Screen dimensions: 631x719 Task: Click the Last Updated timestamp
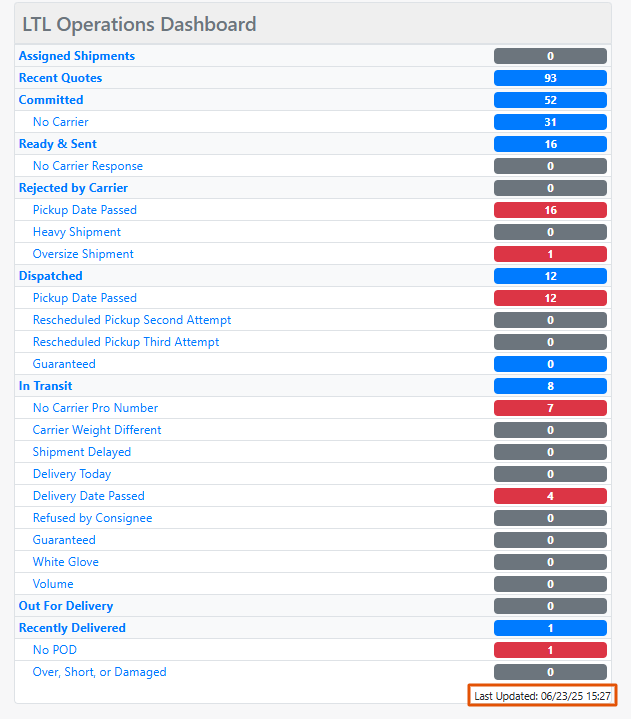point(543,695)
